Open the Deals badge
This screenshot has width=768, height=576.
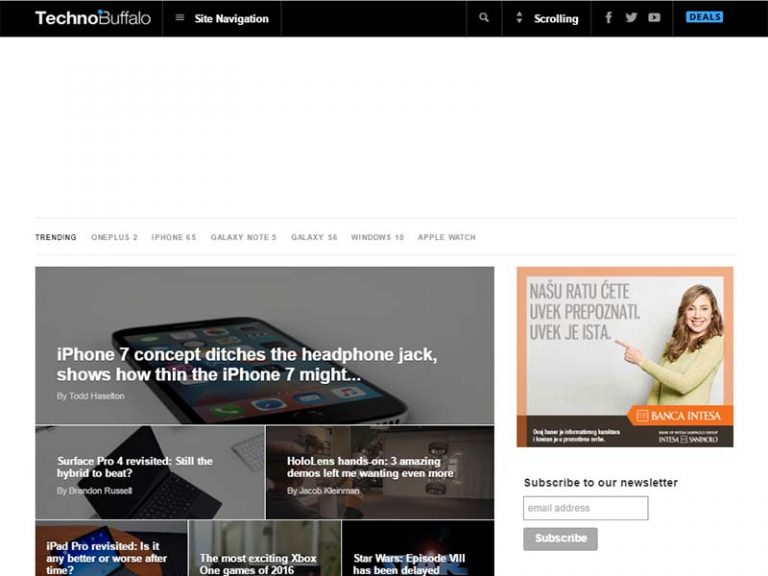(704, 17)
